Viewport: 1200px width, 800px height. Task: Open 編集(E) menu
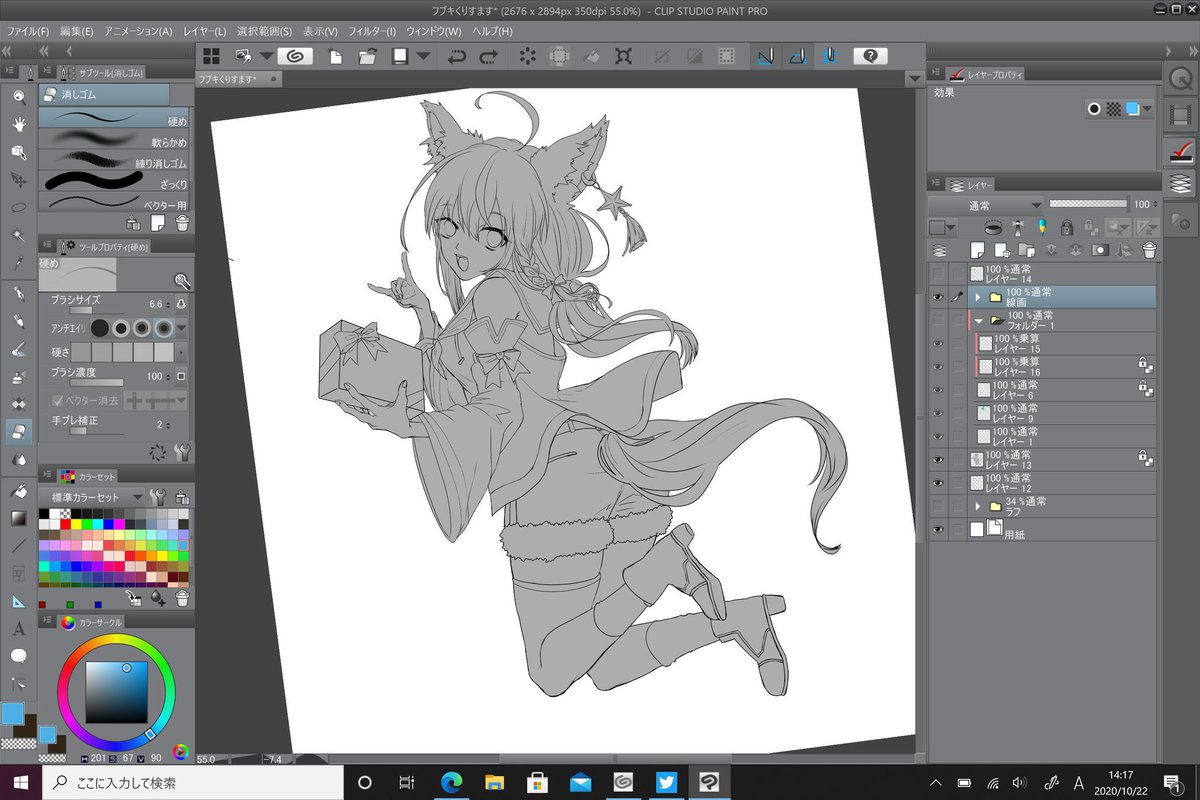(76, 32)
